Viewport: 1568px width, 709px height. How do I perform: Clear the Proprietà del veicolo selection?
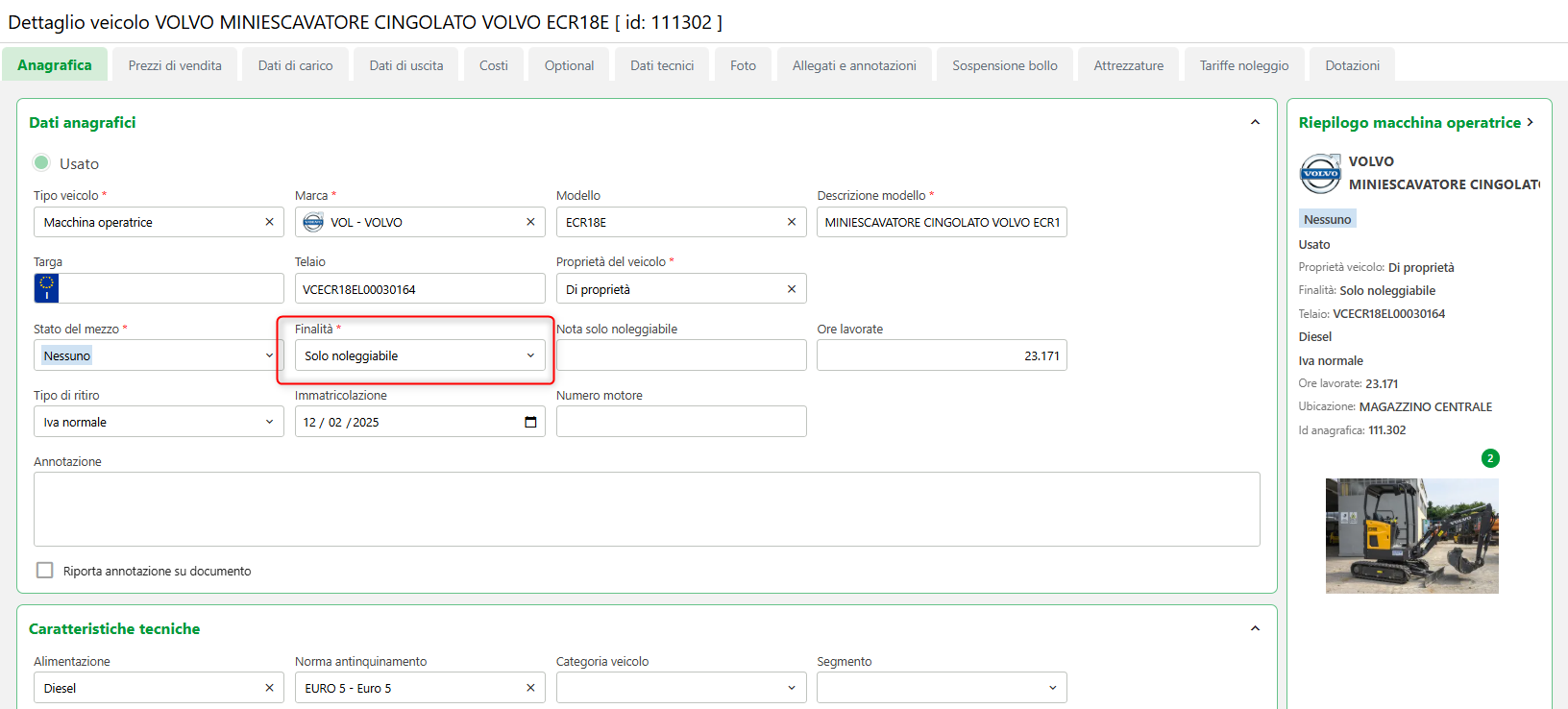pyautogui.click(x=792, y=289)
